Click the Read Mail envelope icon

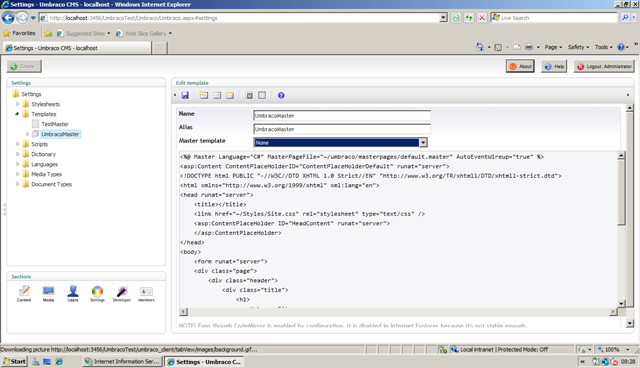point(517,47)
